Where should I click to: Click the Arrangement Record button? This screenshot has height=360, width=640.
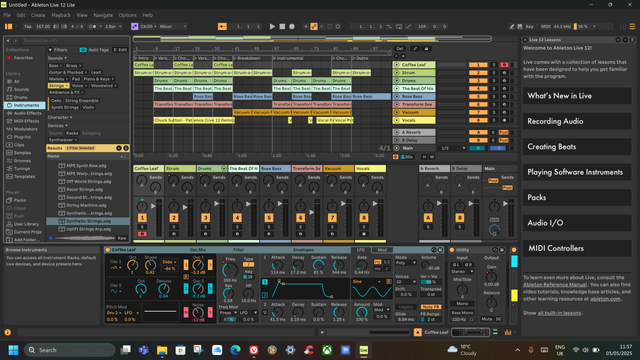click(x=292, y=27)
